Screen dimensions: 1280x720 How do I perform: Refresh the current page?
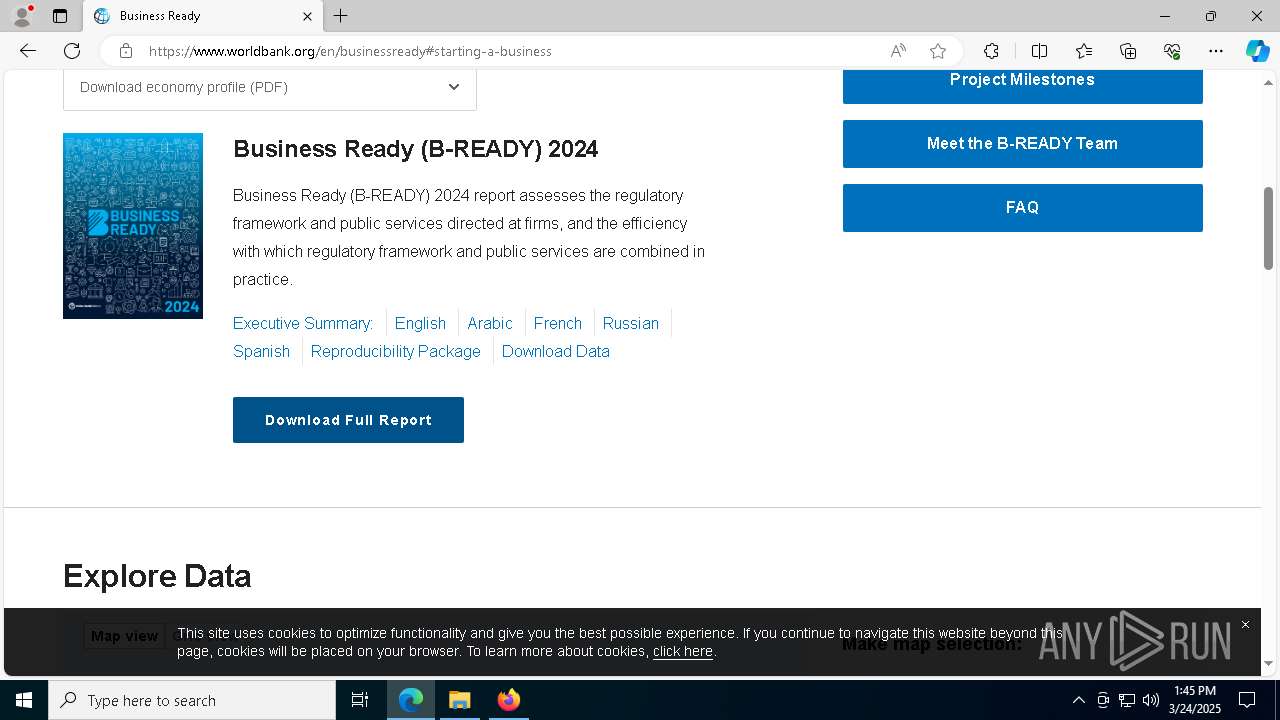[72, 51]
